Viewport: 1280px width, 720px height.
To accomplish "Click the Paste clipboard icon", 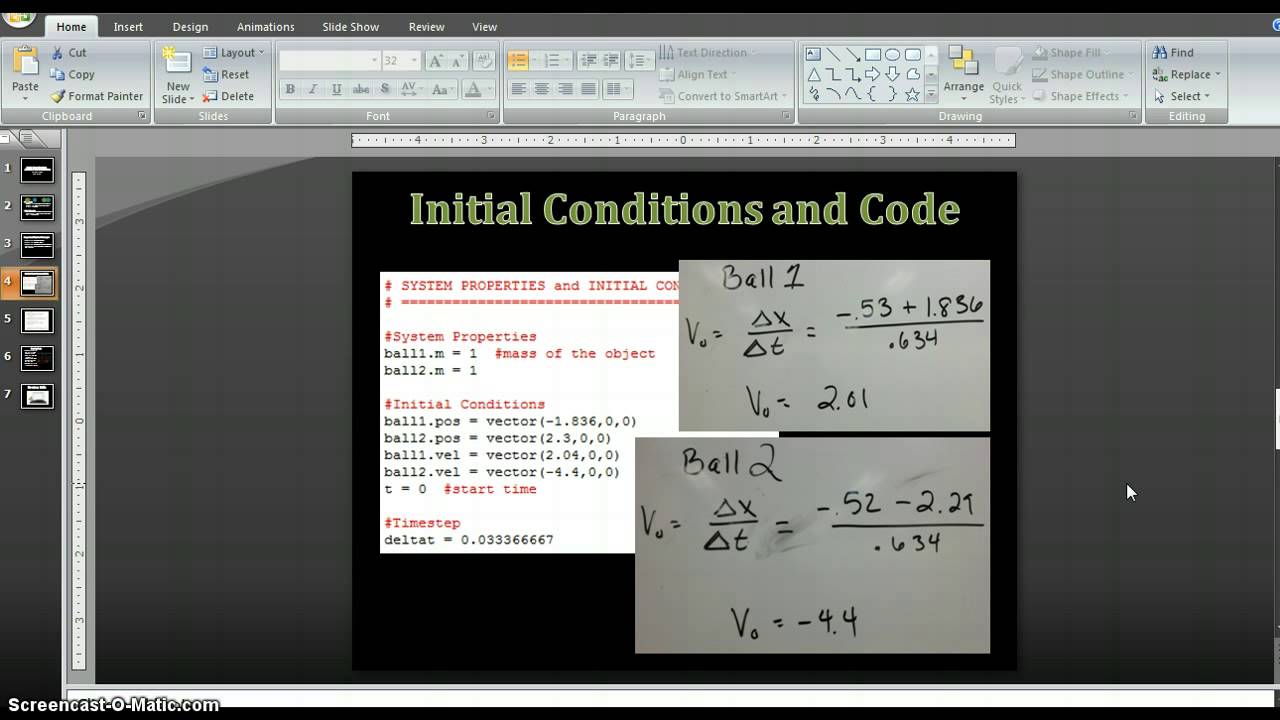I will [x=25, y=61].
